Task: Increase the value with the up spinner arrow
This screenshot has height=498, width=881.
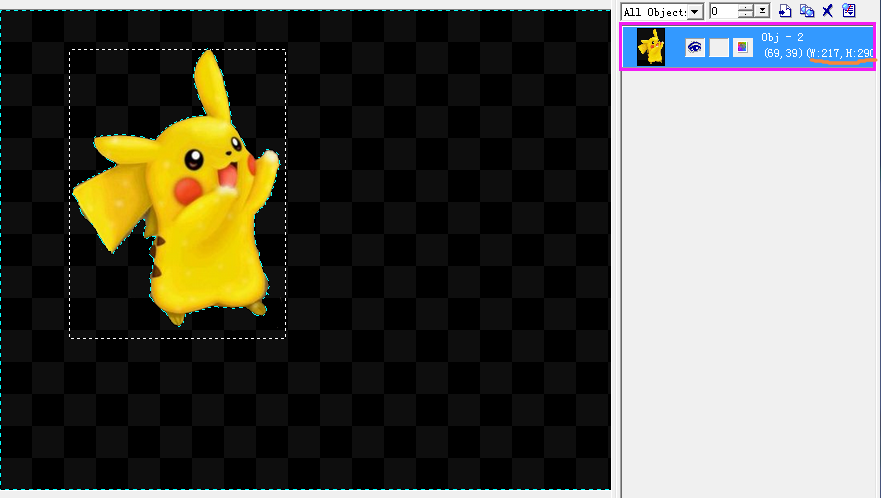Action: [x=746, y=7]
